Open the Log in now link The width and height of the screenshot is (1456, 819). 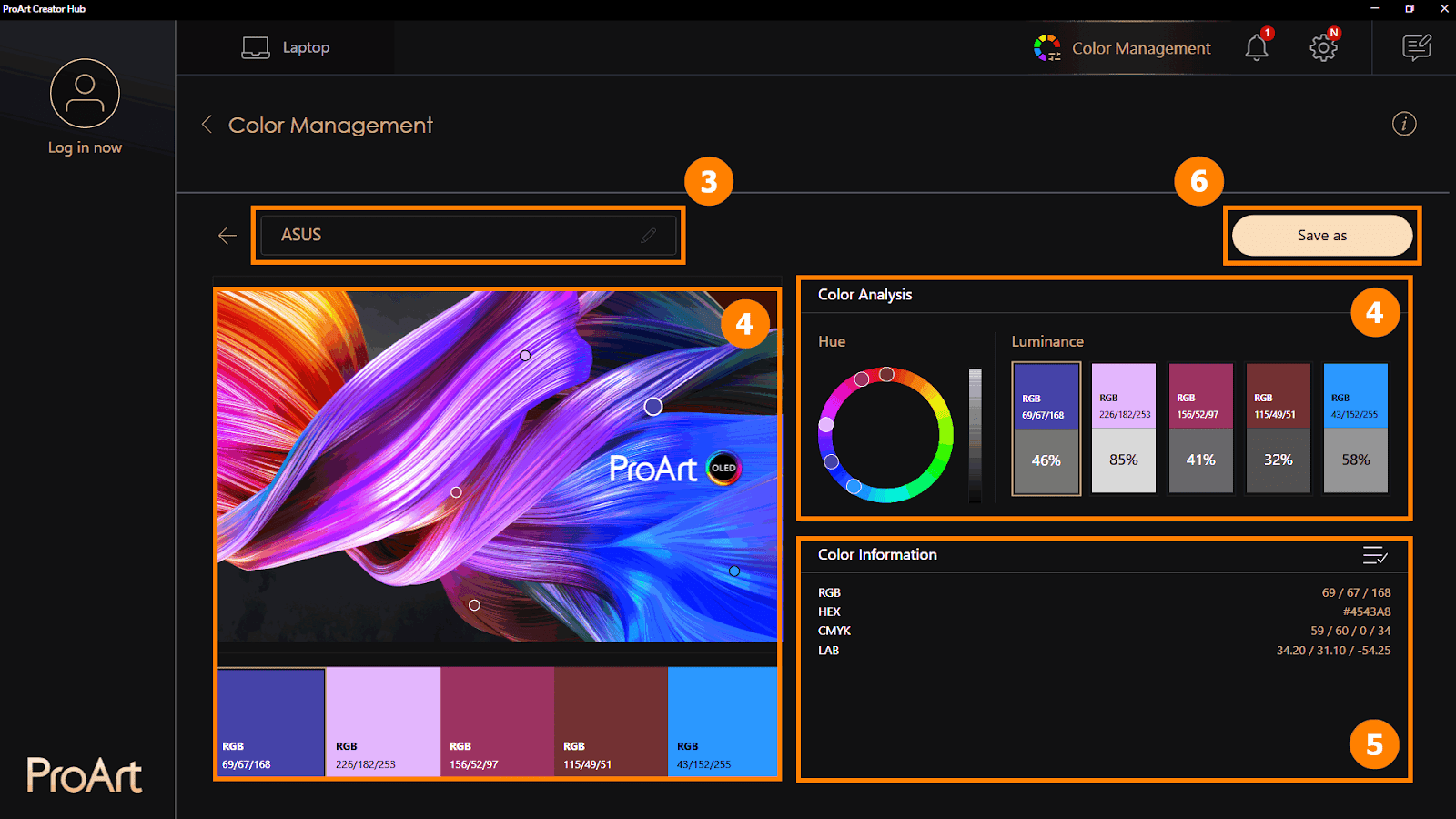pyautogui.click(x=85, y=147)
